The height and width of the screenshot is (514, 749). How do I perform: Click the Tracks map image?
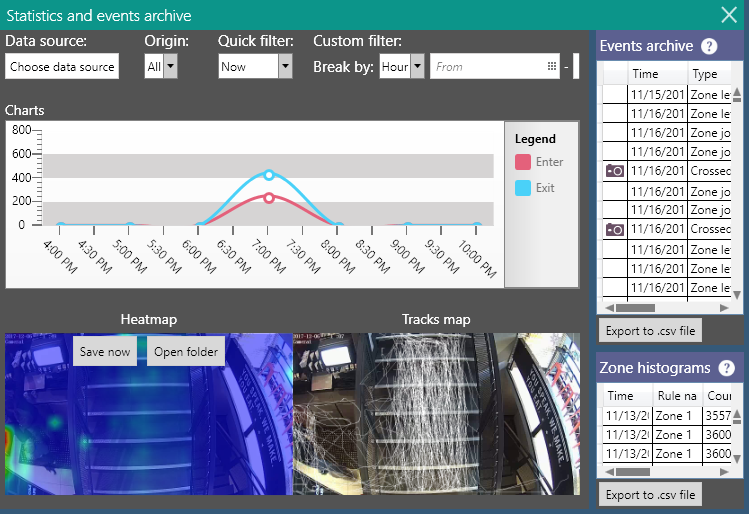click(x=436, y=414)
